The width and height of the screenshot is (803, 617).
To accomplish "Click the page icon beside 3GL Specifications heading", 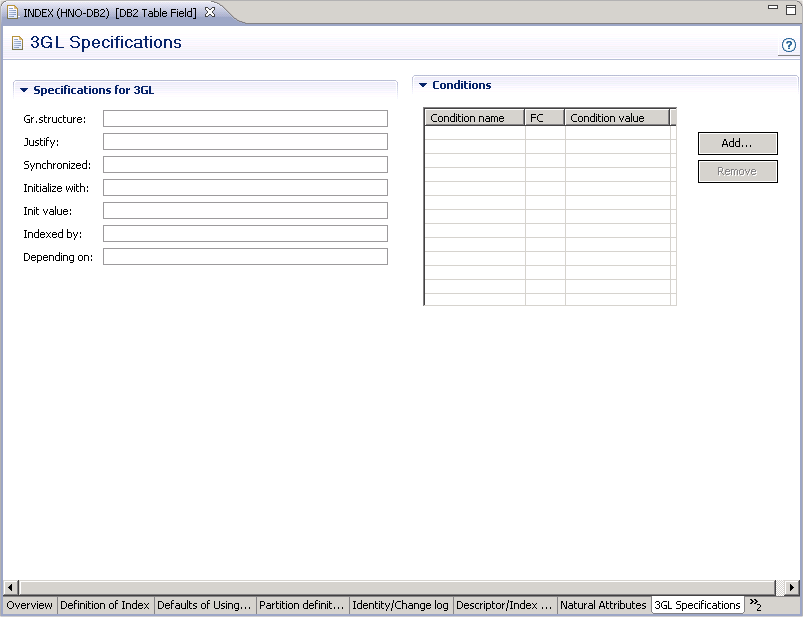I will [15, 43].
